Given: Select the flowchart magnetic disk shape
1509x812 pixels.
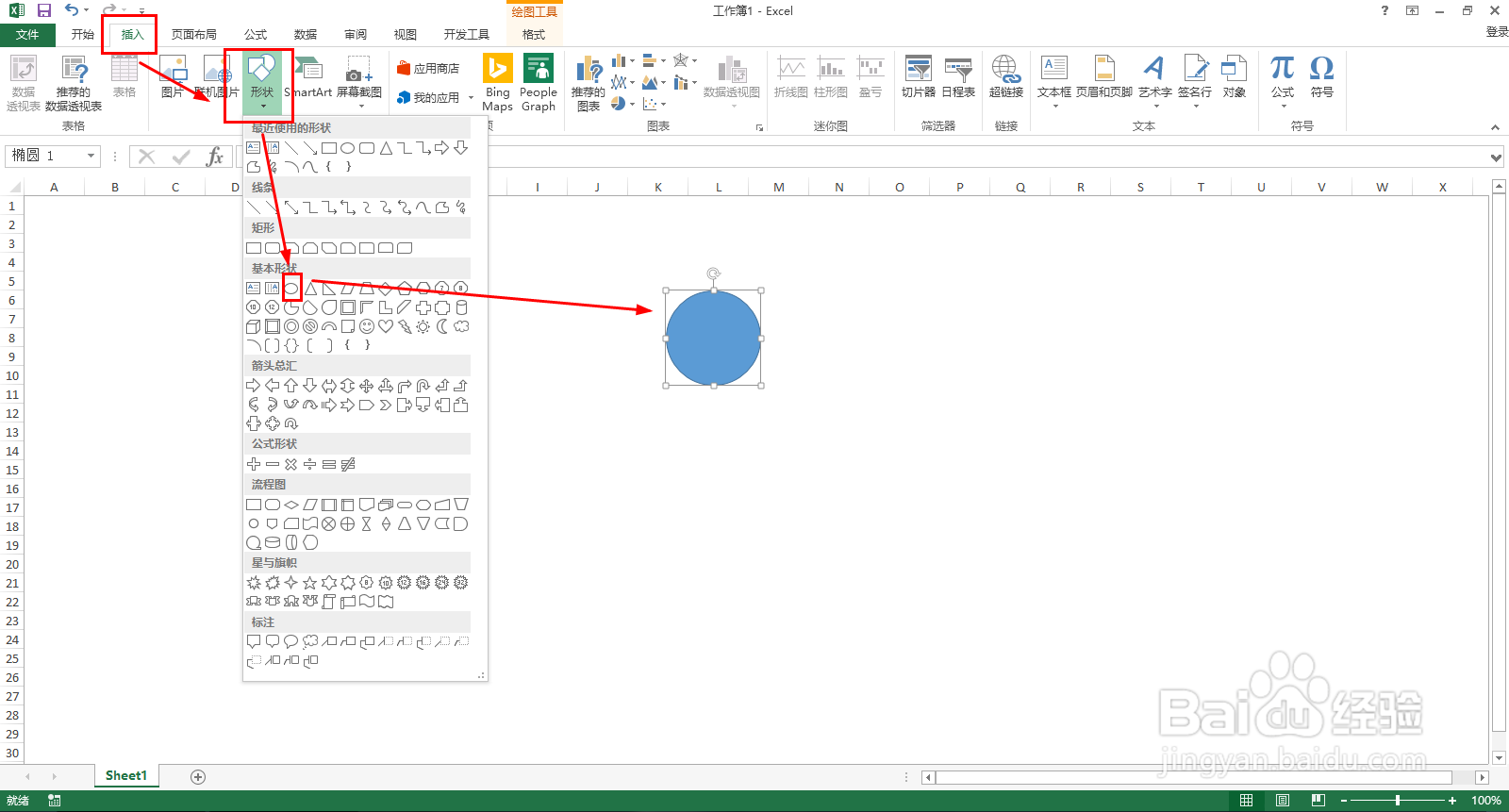Looking at the screenshot, I should (273, 542).
